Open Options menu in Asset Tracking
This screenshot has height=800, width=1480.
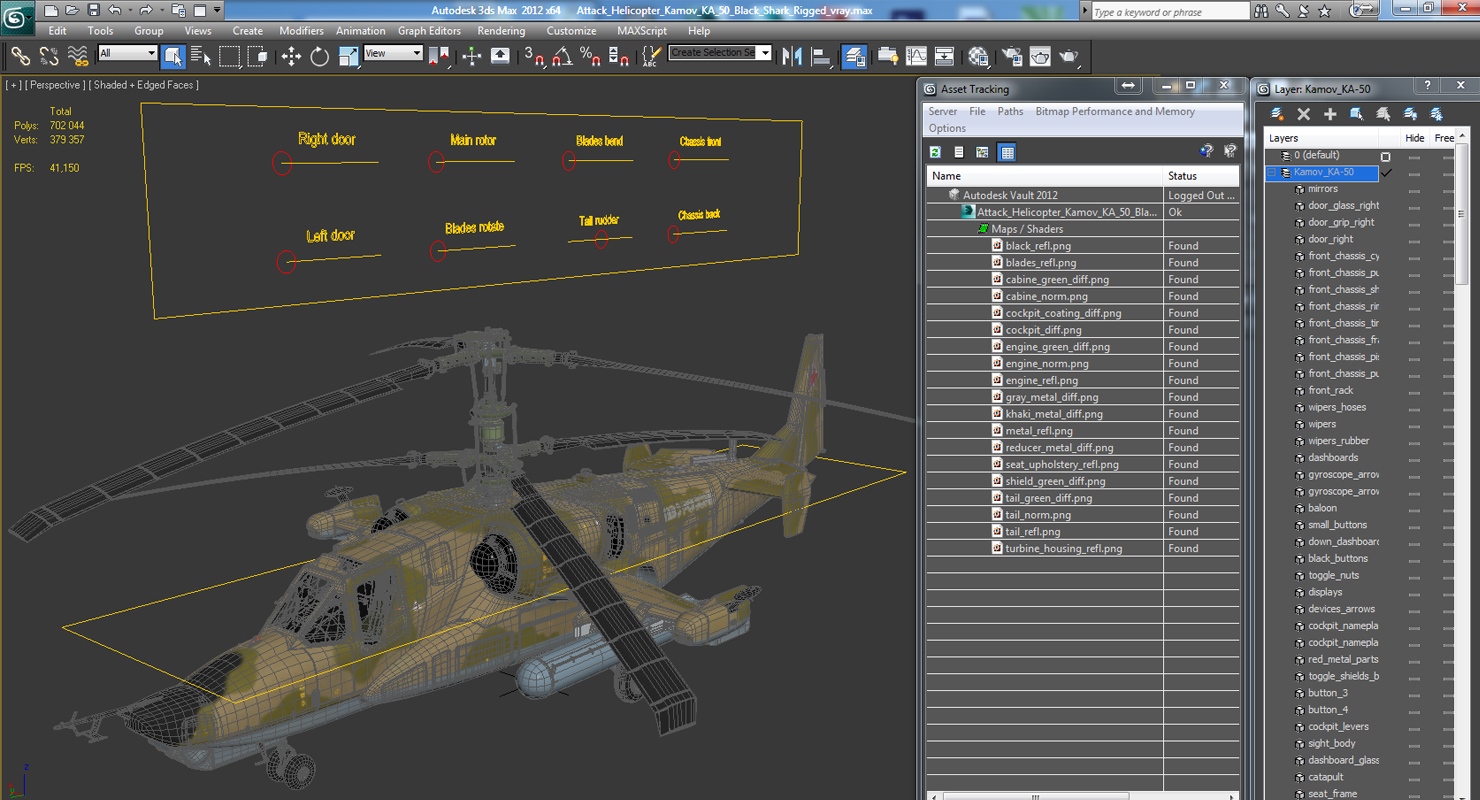(947, 129)
